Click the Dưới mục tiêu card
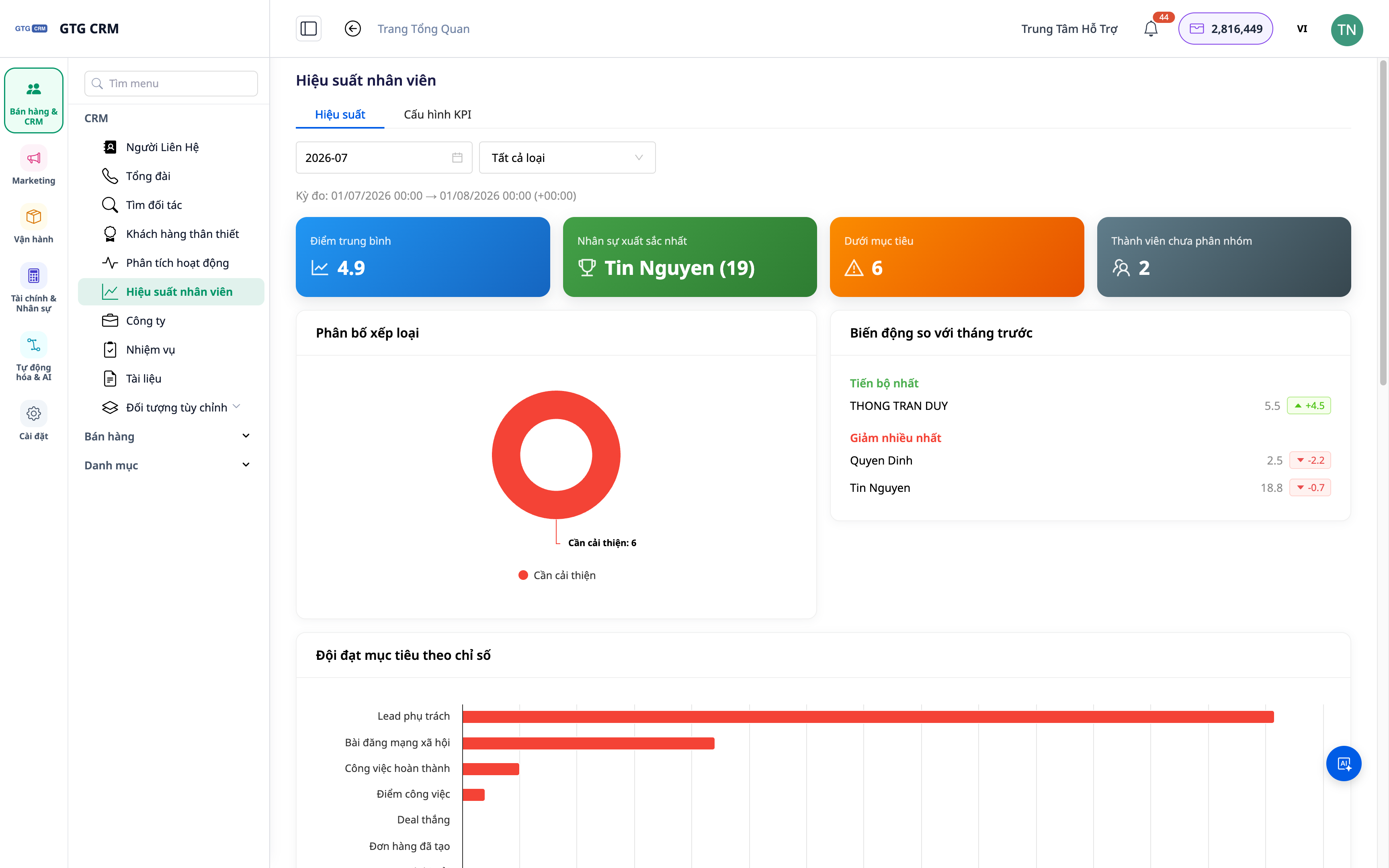The height and width of the screenshot is (868, 1389). click(957, 257)
